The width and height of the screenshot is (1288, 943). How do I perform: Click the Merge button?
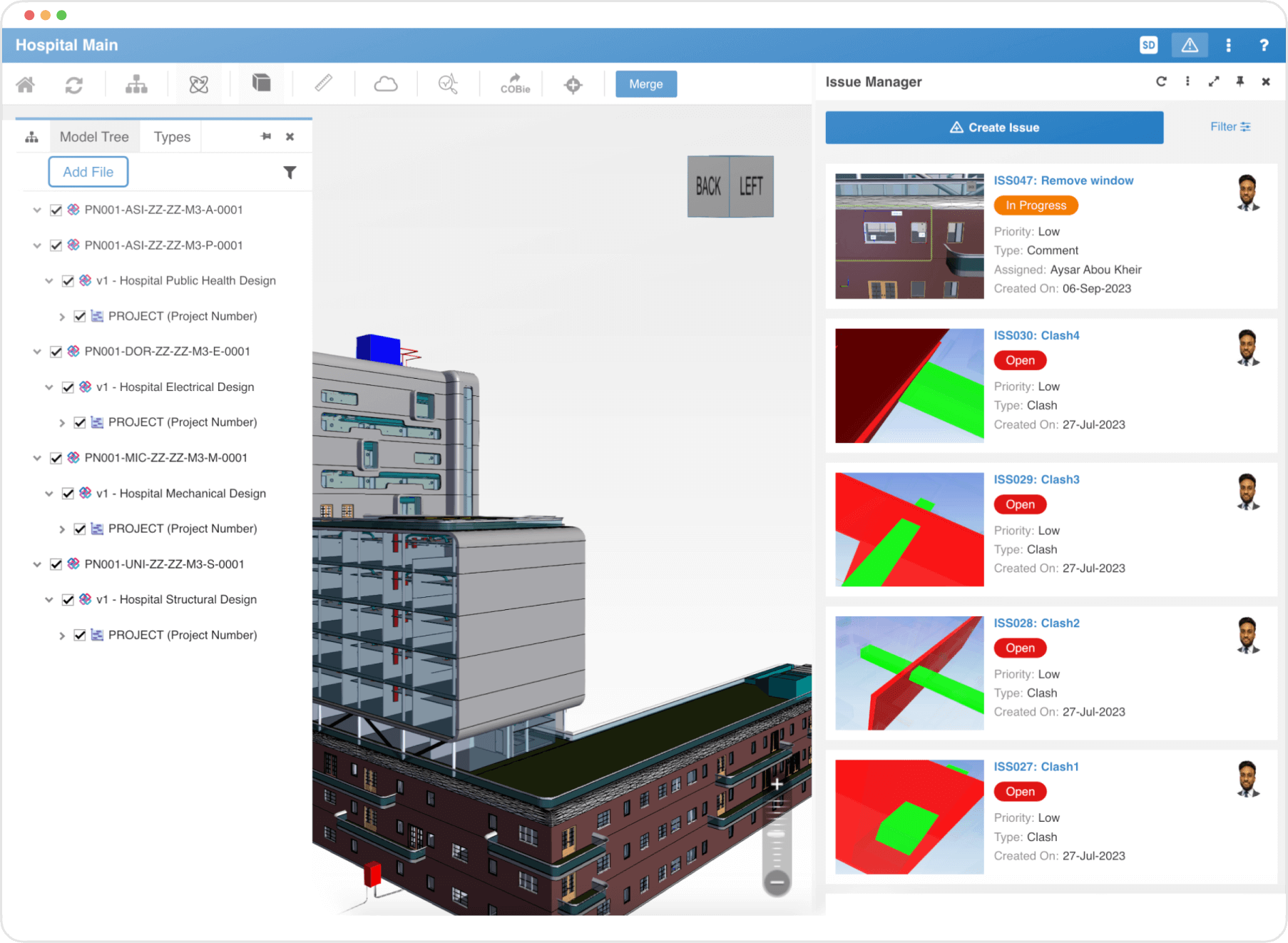tap(646, 84)
